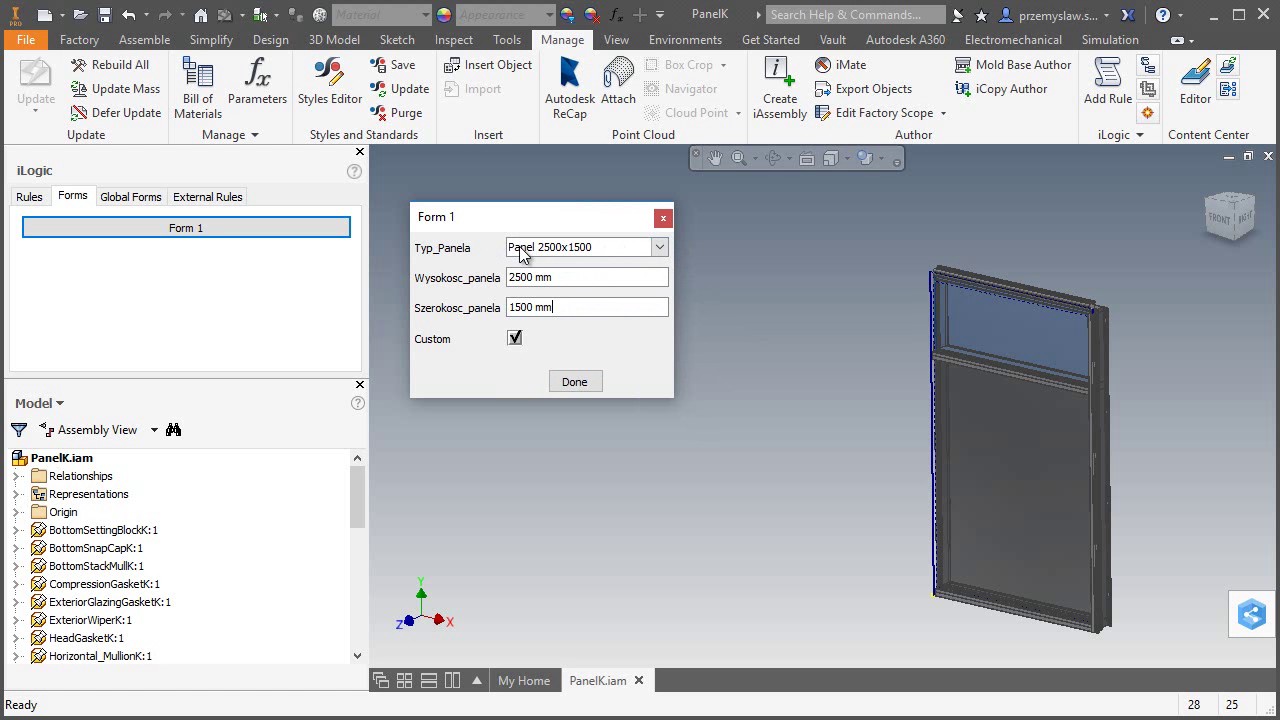Image resolution: width=1280 pixels, height=720 pixels.
Task: Open Assembly View dropdown arrow
Action: [154, 430]
